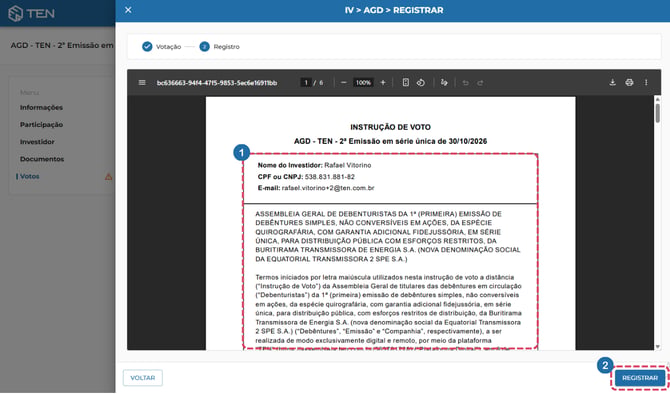
Task: Zoom in the PDF with the plus icon
Action: click(x=383, y=82)
